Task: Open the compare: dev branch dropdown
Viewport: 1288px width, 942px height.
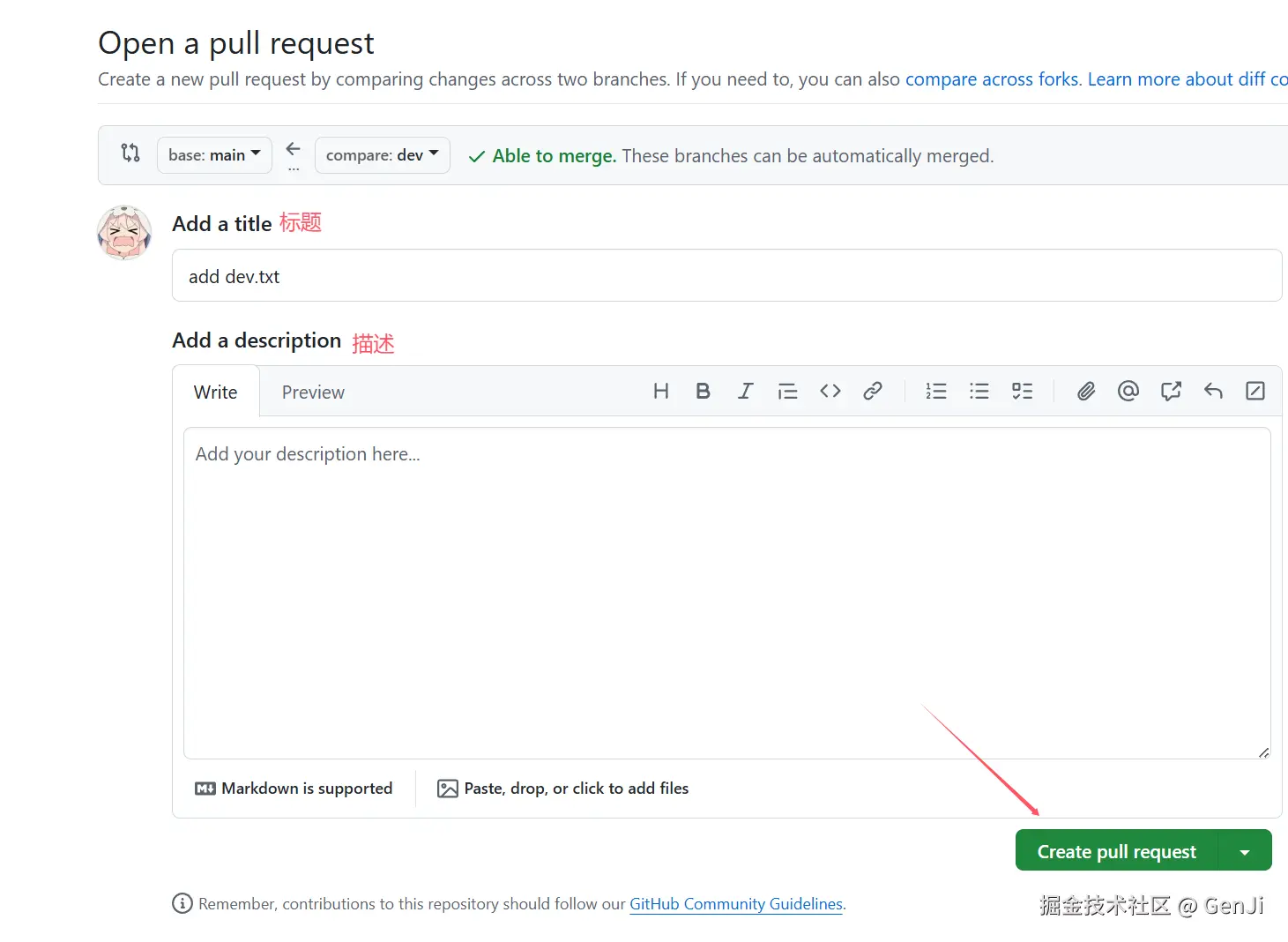Action: (x=383, y=155)
